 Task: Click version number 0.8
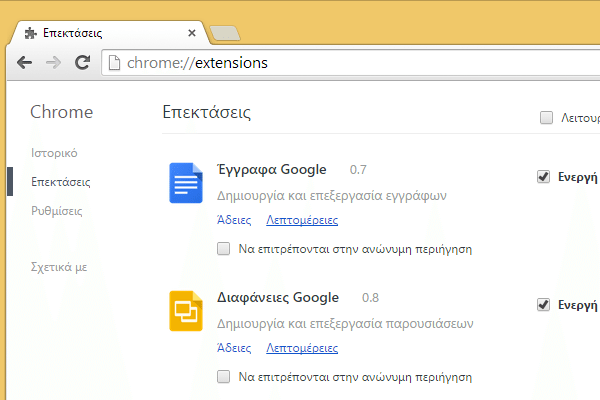(x=370, y=297)
